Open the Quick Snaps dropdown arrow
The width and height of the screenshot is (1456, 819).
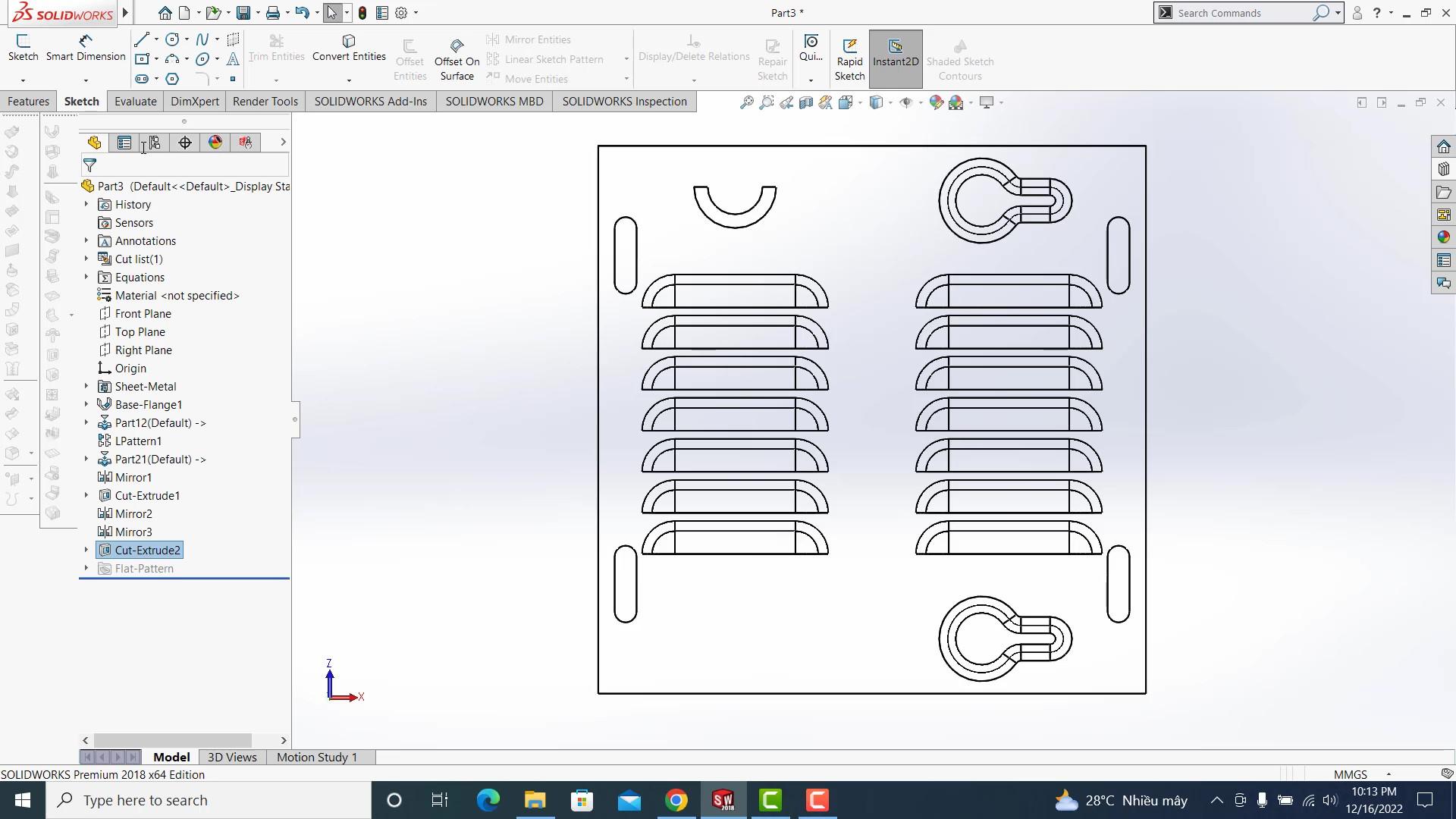811,80
